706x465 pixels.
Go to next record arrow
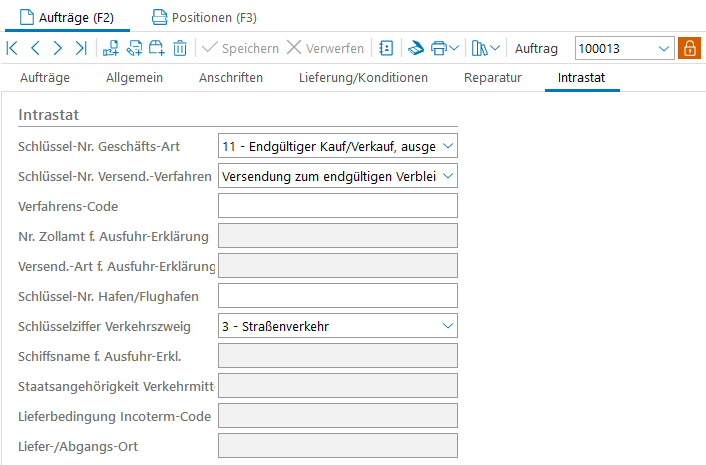[x=58, y=48]
